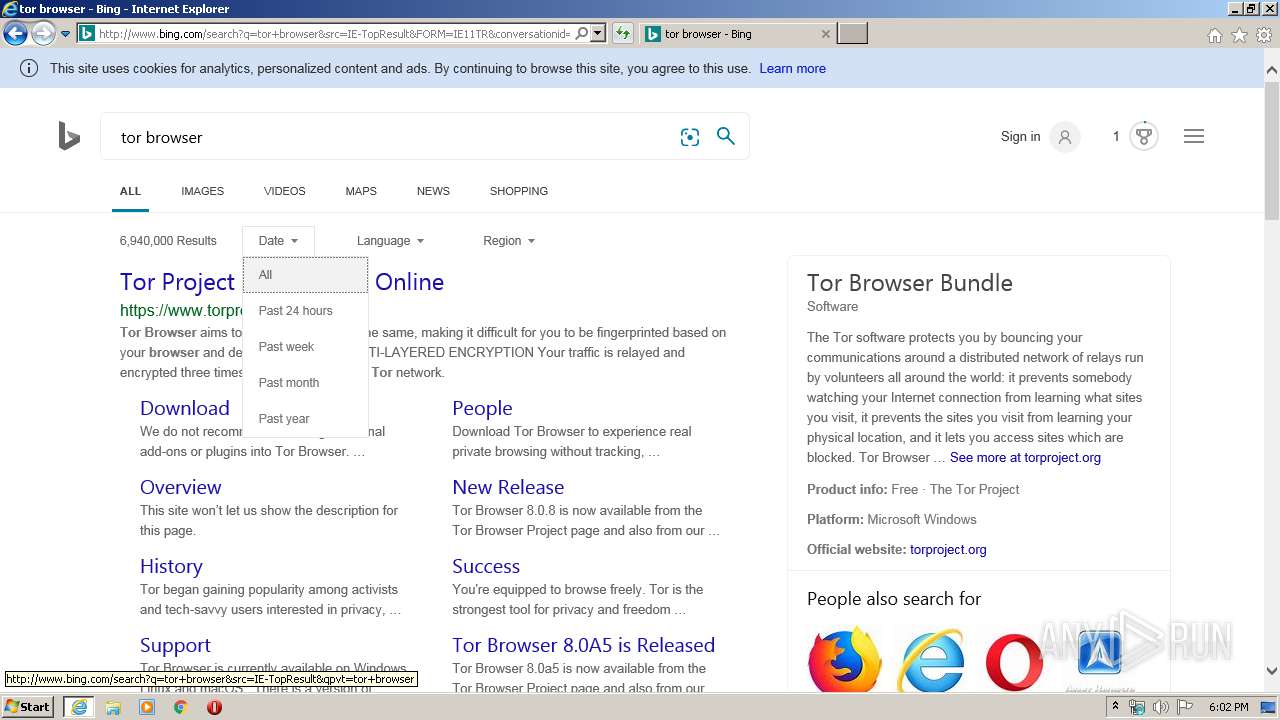Expand the address bar autocomplete dropdown
This screenshot has width=1280, height=720.
point(598,34)
